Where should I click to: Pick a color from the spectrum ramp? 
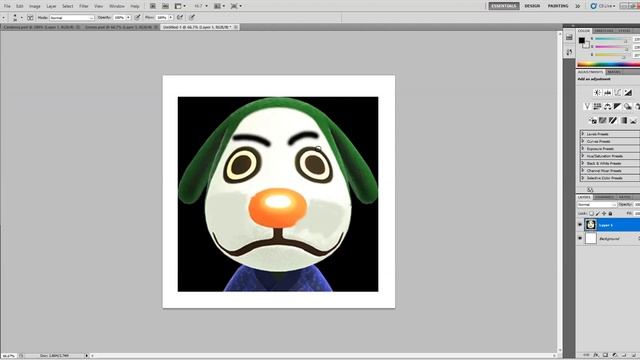coord(608,64)
